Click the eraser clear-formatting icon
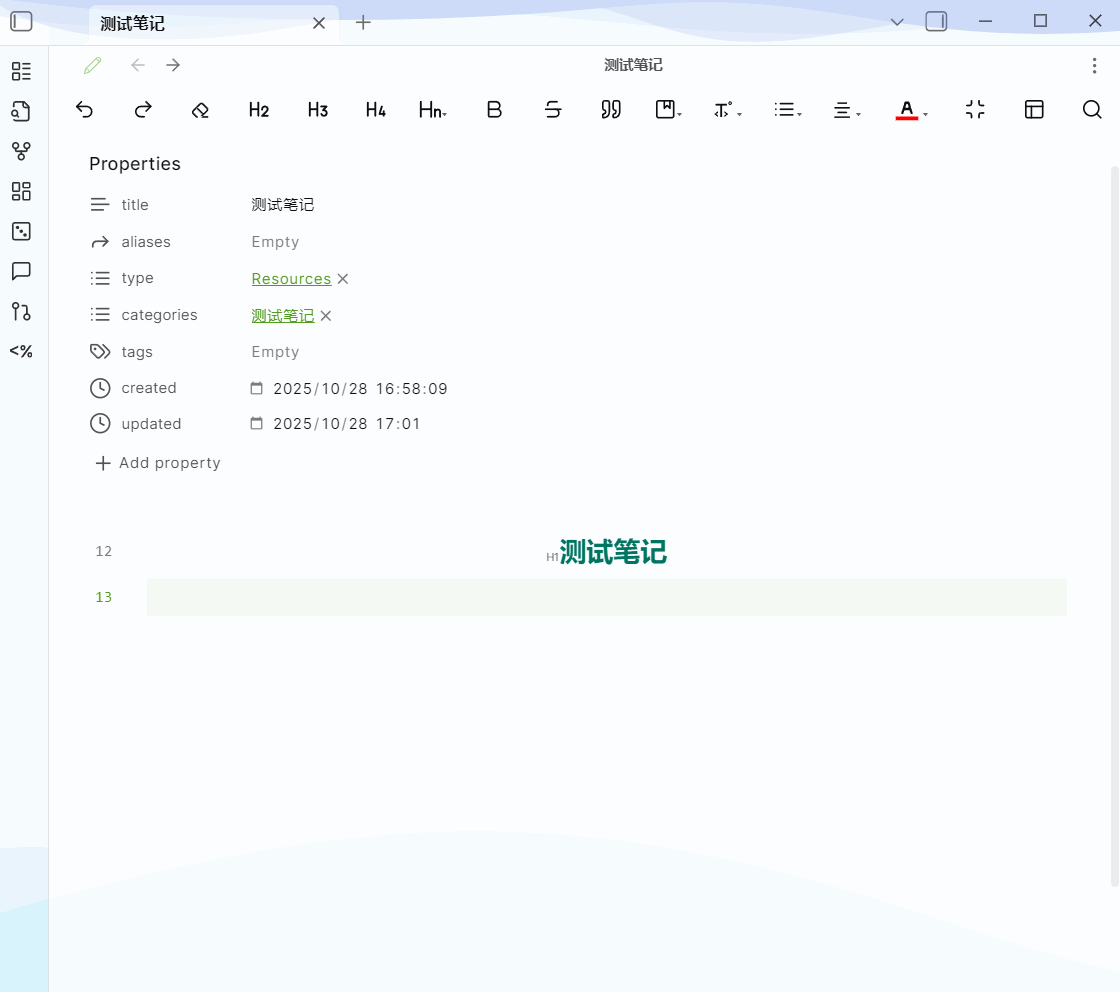The height and width of the screenshot is (992, 1120). tap(200, 110)
